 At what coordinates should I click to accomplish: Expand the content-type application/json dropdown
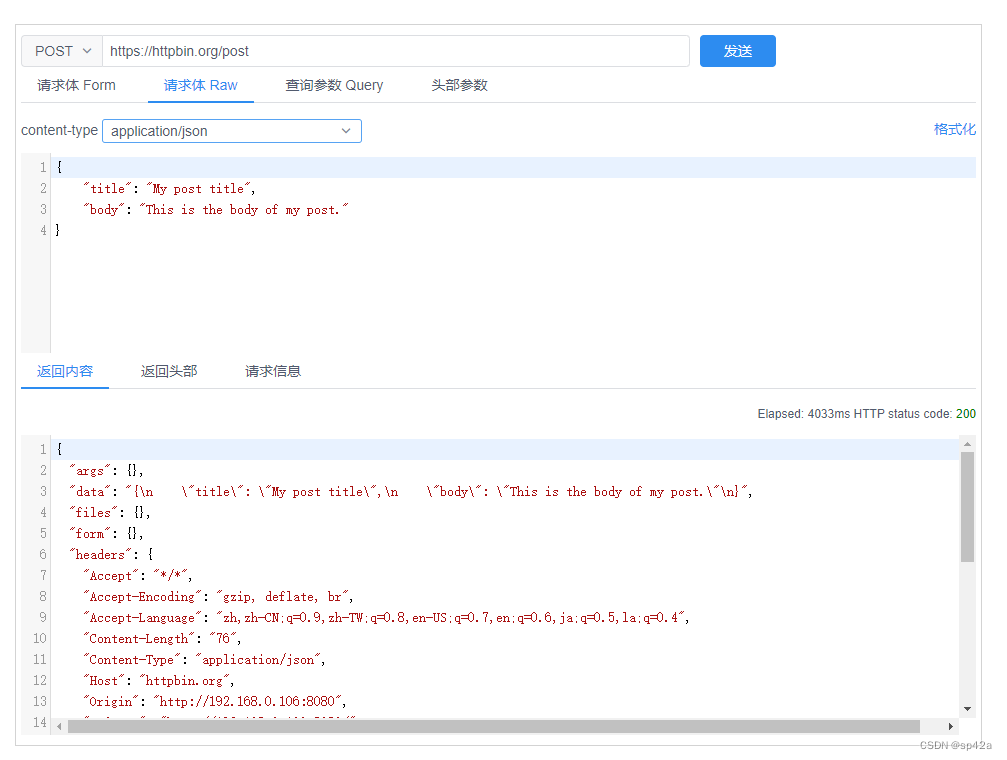click(232, 131)
